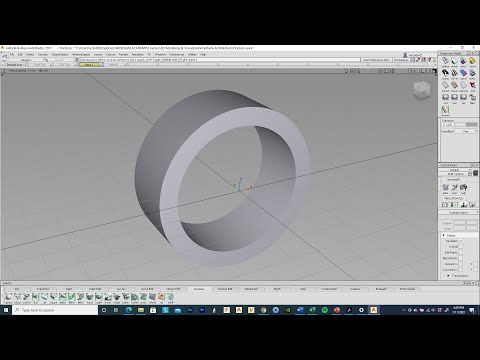Enable the Edit Points display checkbox
The image size is (480, 360).
click(x=460, y=252)
